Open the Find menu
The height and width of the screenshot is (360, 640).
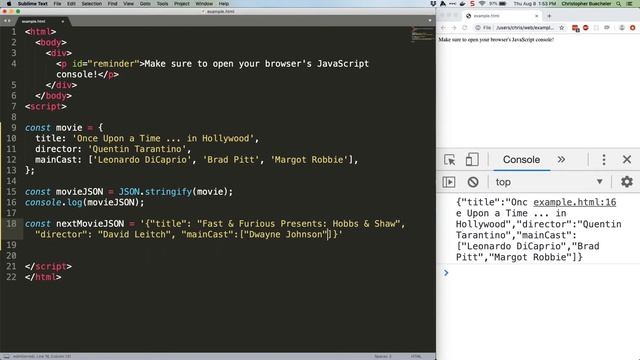point(112,3)
